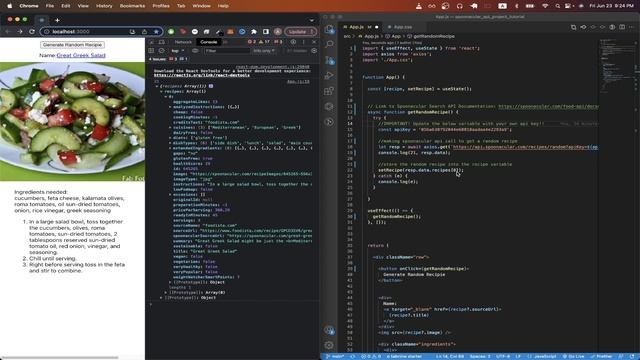Expand the cuisines array in console

[x=170, y=127]
